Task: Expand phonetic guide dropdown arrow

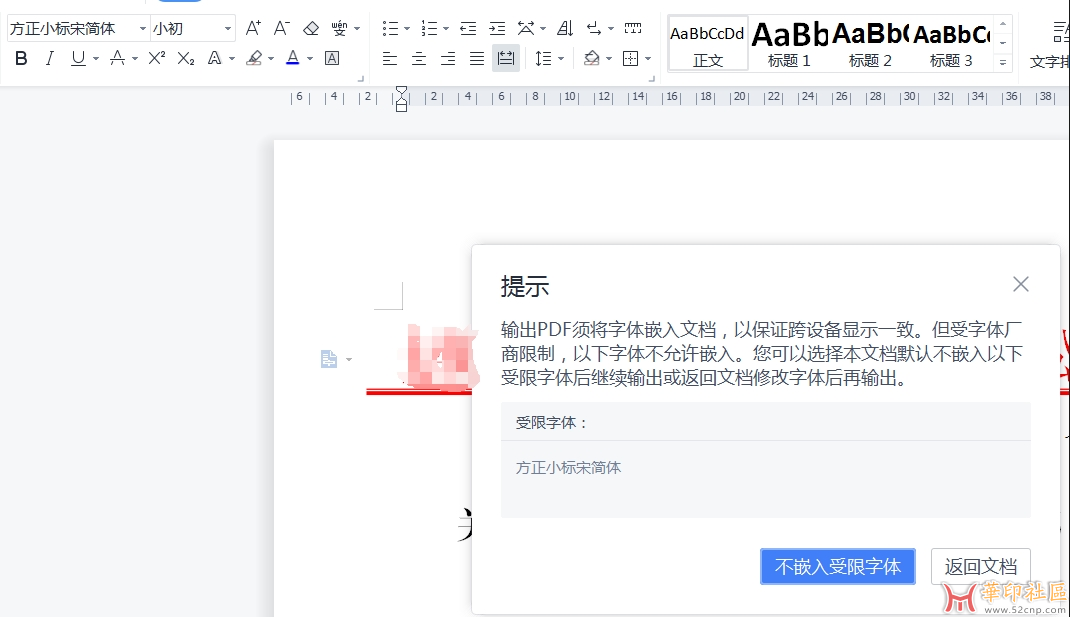Action: [357, 29]
